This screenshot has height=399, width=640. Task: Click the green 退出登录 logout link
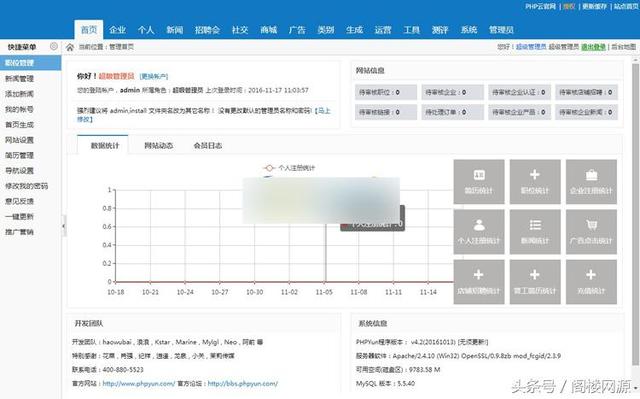[593, 47]
